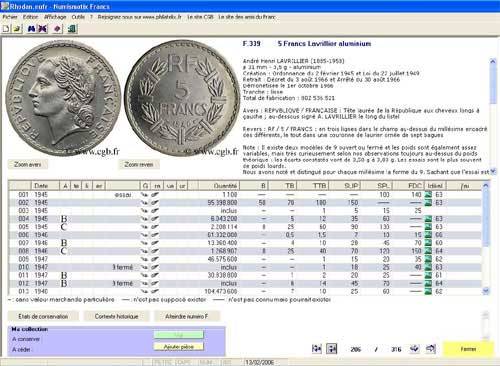Select quantity cell 13.360.400
500x366 pixels.
point(222,243)
